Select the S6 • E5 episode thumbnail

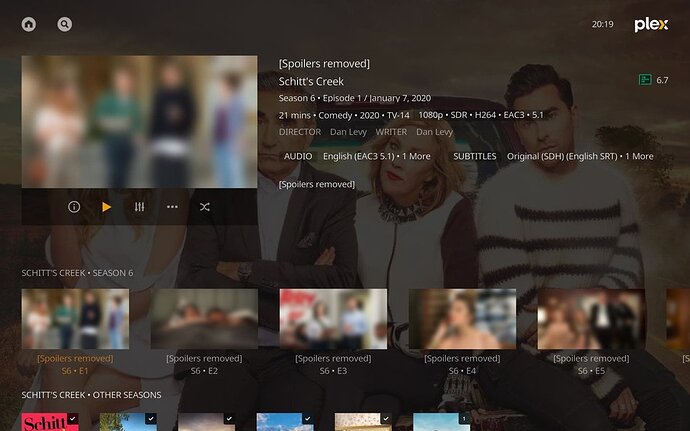pyautogui.click(x=591, y=319)
